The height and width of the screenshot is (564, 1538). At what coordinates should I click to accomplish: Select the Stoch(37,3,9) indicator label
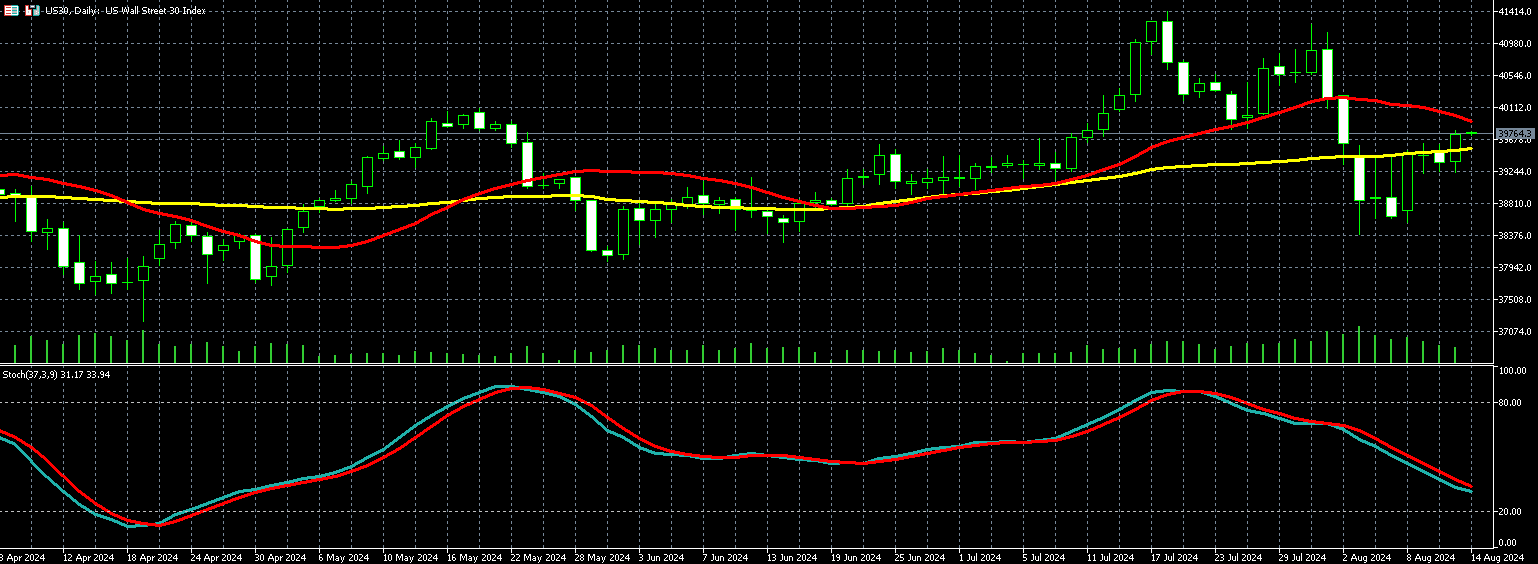click(56, 374)
